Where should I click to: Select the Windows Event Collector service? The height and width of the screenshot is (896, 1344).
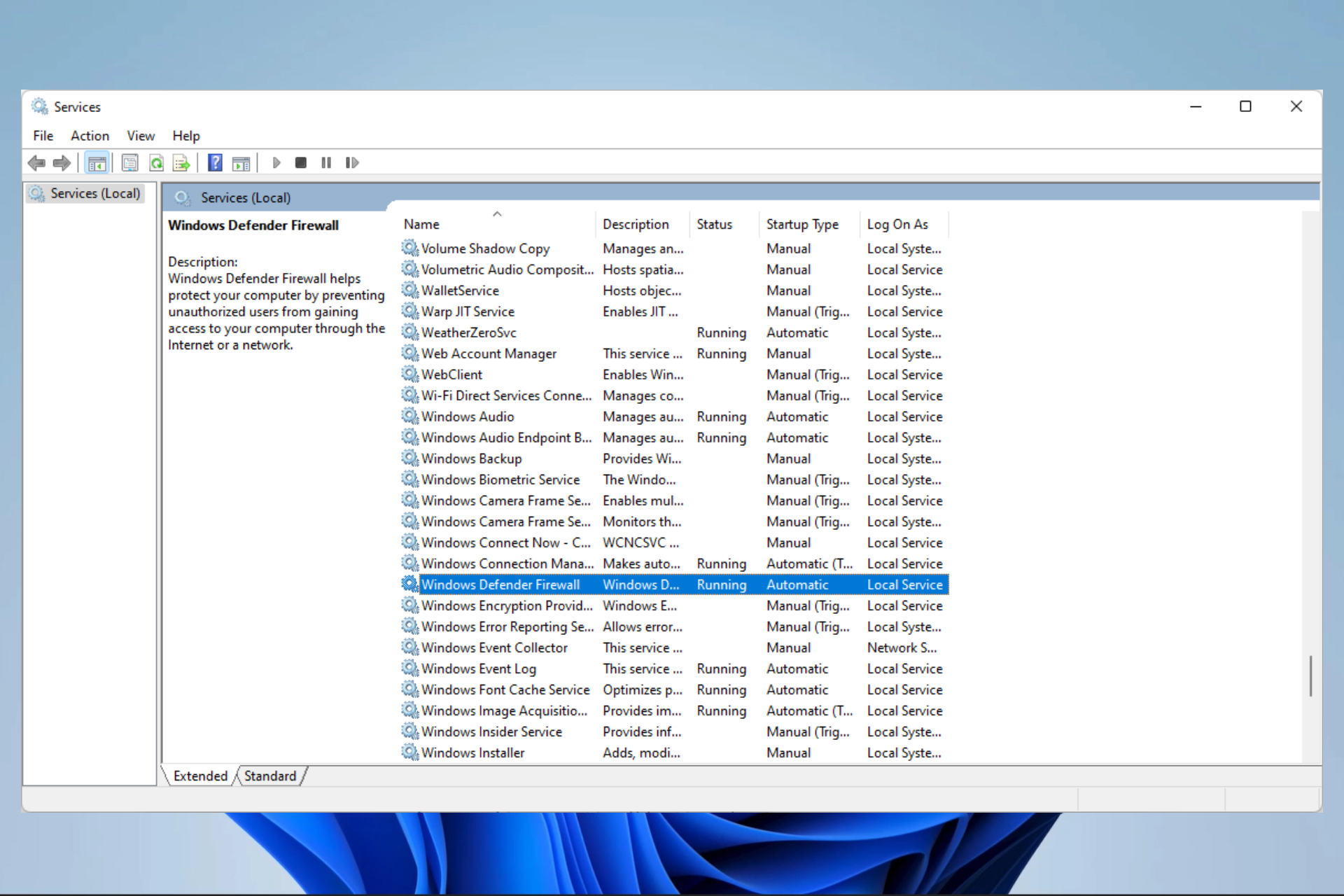(x=674, y=647)
